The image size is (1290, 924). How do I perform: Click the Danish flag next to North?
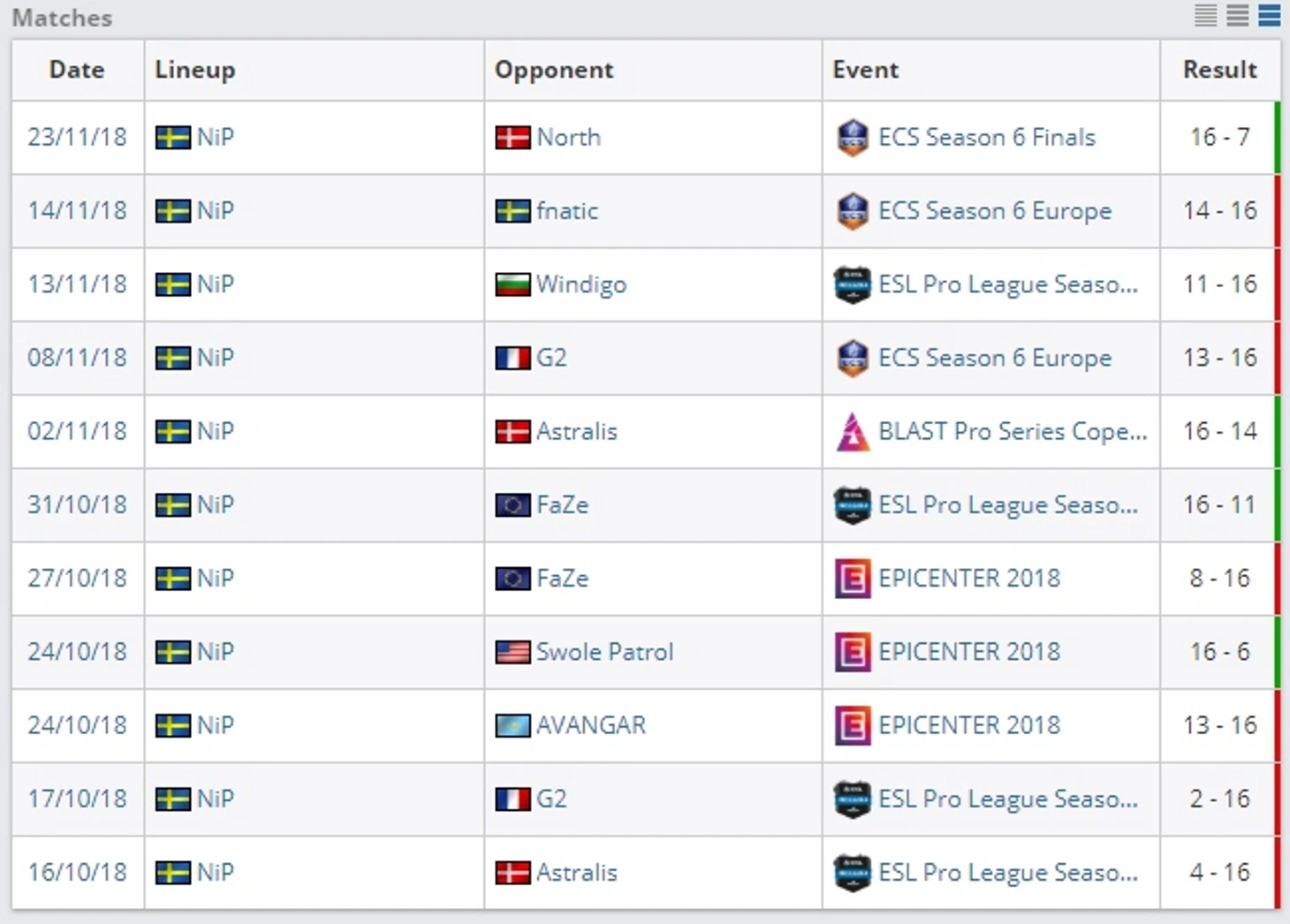[x=512, y=138]
